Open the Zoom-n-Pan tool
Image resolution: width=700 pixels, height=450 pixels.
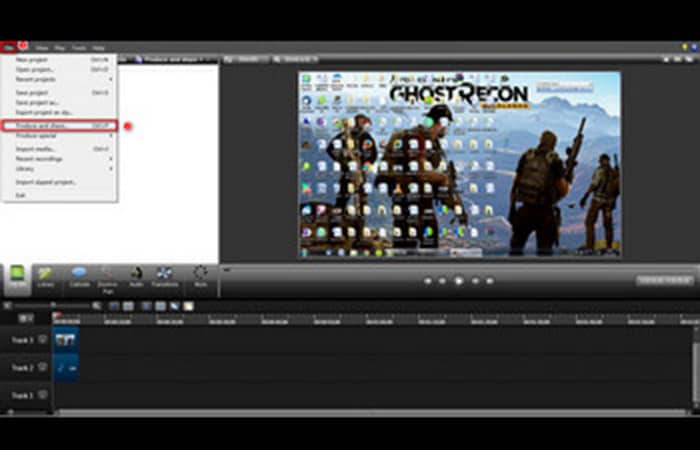point(107,276)
